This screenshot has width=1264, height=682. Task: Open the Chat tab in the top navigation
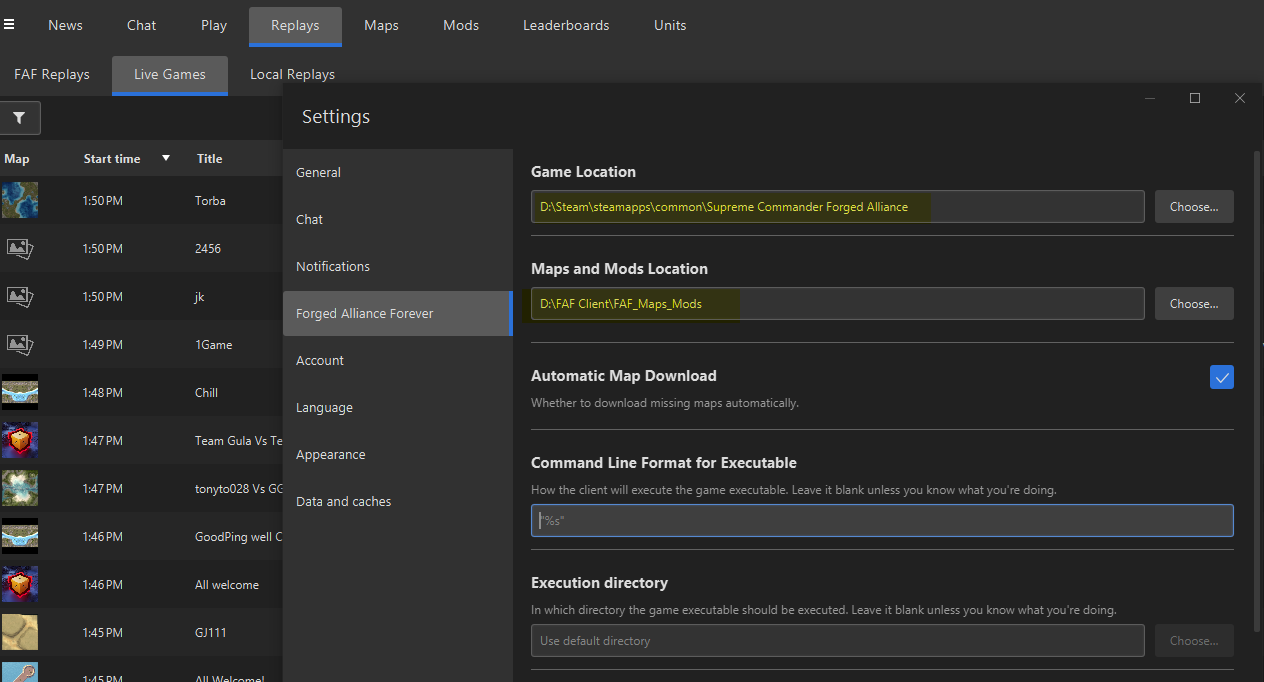[141, 25]
